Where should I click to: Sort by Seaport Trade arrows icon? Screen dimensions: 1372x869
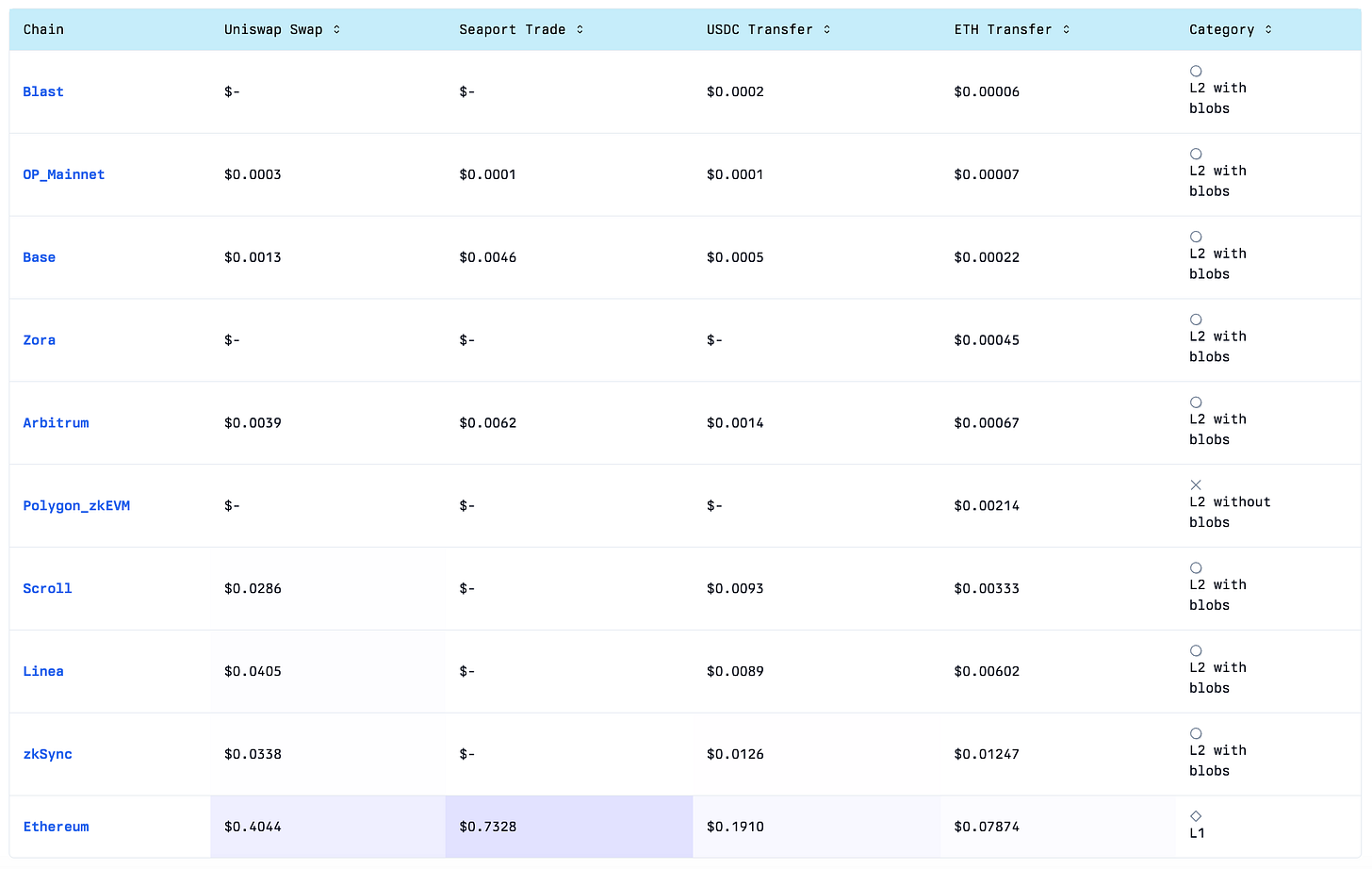(580, 30)
